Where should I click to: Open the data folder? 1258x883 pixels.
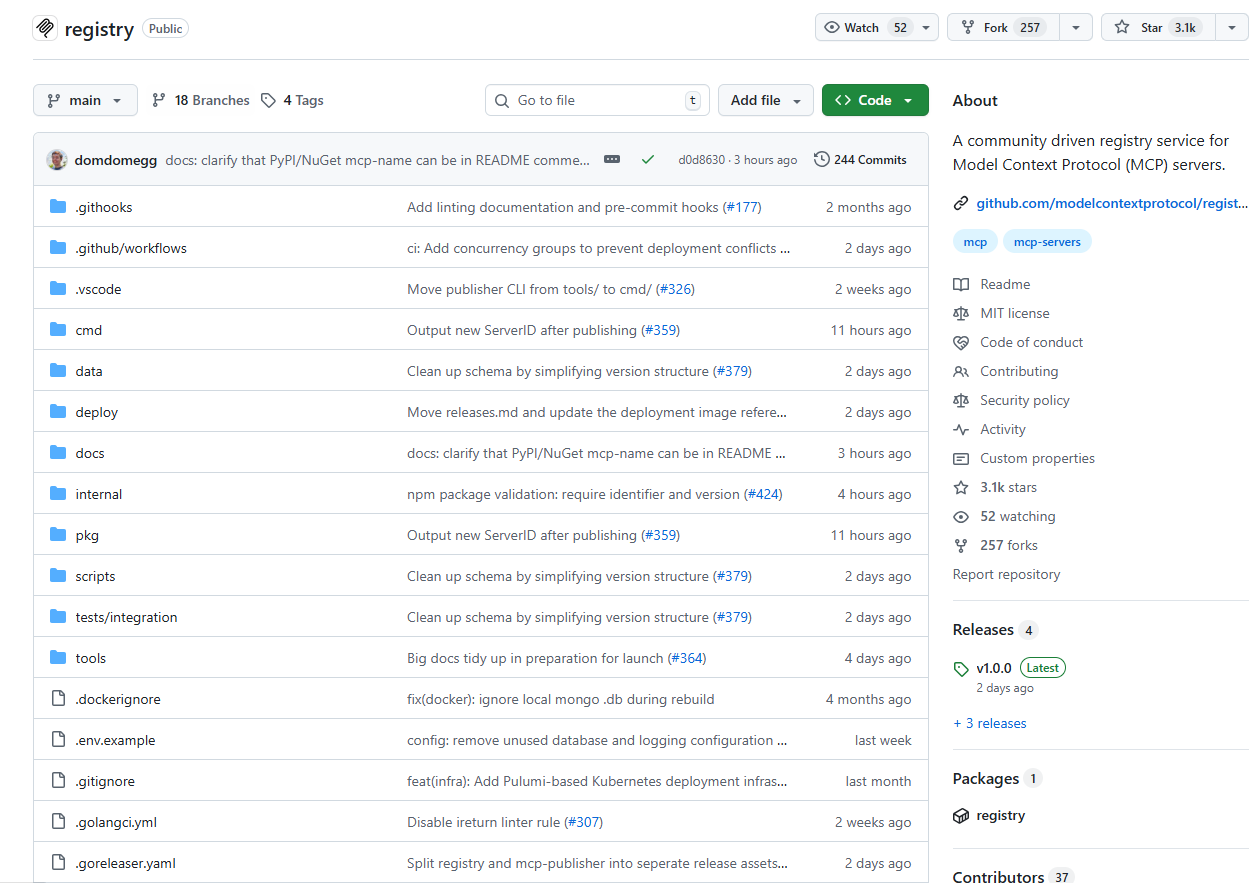coord(89,371)
